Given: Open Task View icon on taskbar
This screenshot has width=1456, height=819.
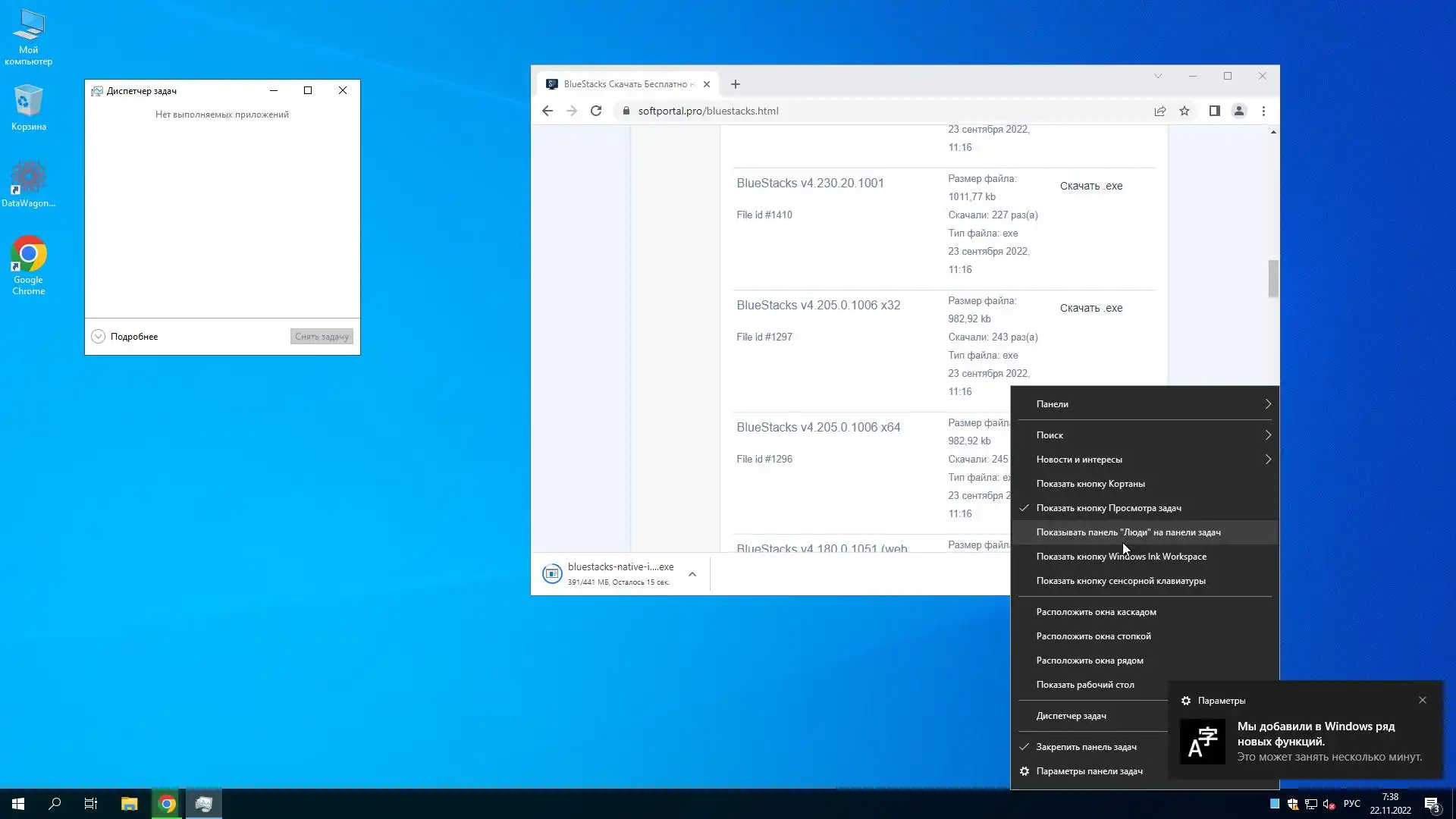Looking at the screenshot, I should 90,804.
